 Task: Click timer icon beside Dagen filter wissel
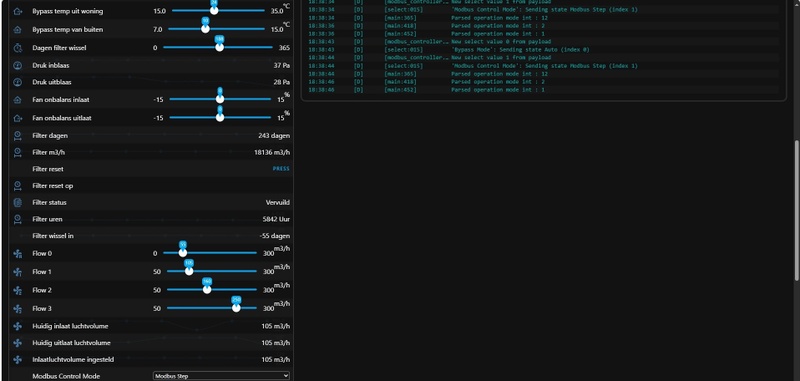[17, 48]
